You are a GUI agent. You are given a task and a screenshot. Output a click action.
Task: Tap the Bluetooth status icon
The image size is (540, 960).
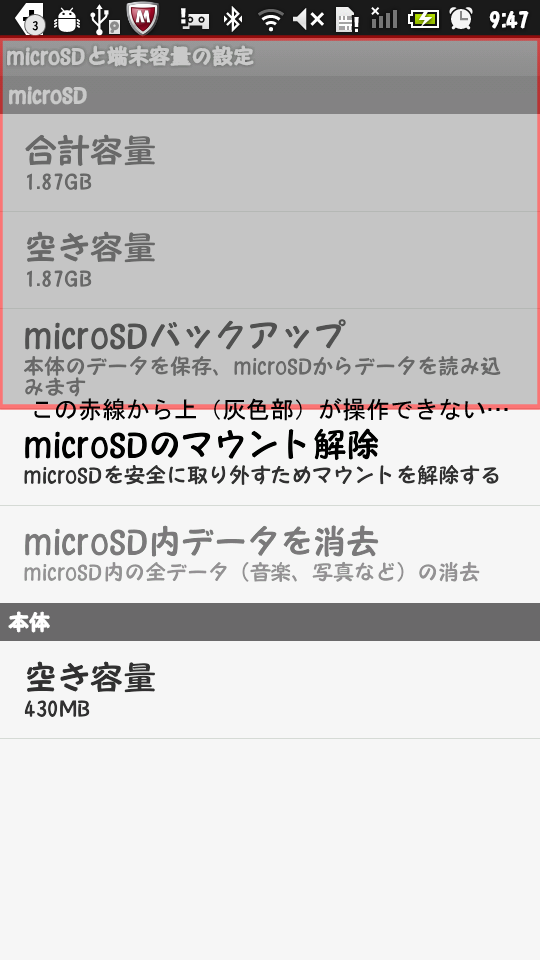tap(232, 19)
